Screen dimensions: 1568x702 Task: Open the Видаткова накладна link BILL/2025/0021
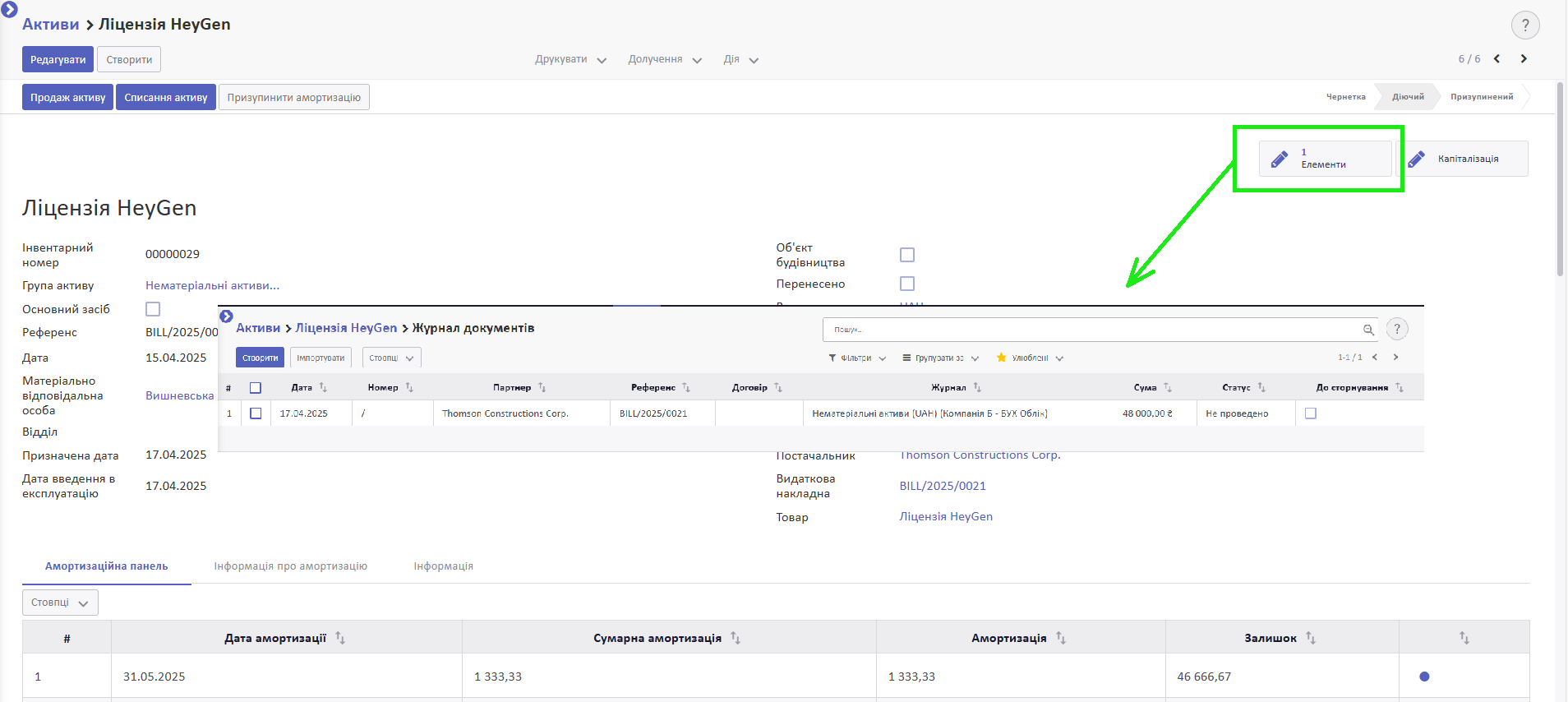click(943, 486)
